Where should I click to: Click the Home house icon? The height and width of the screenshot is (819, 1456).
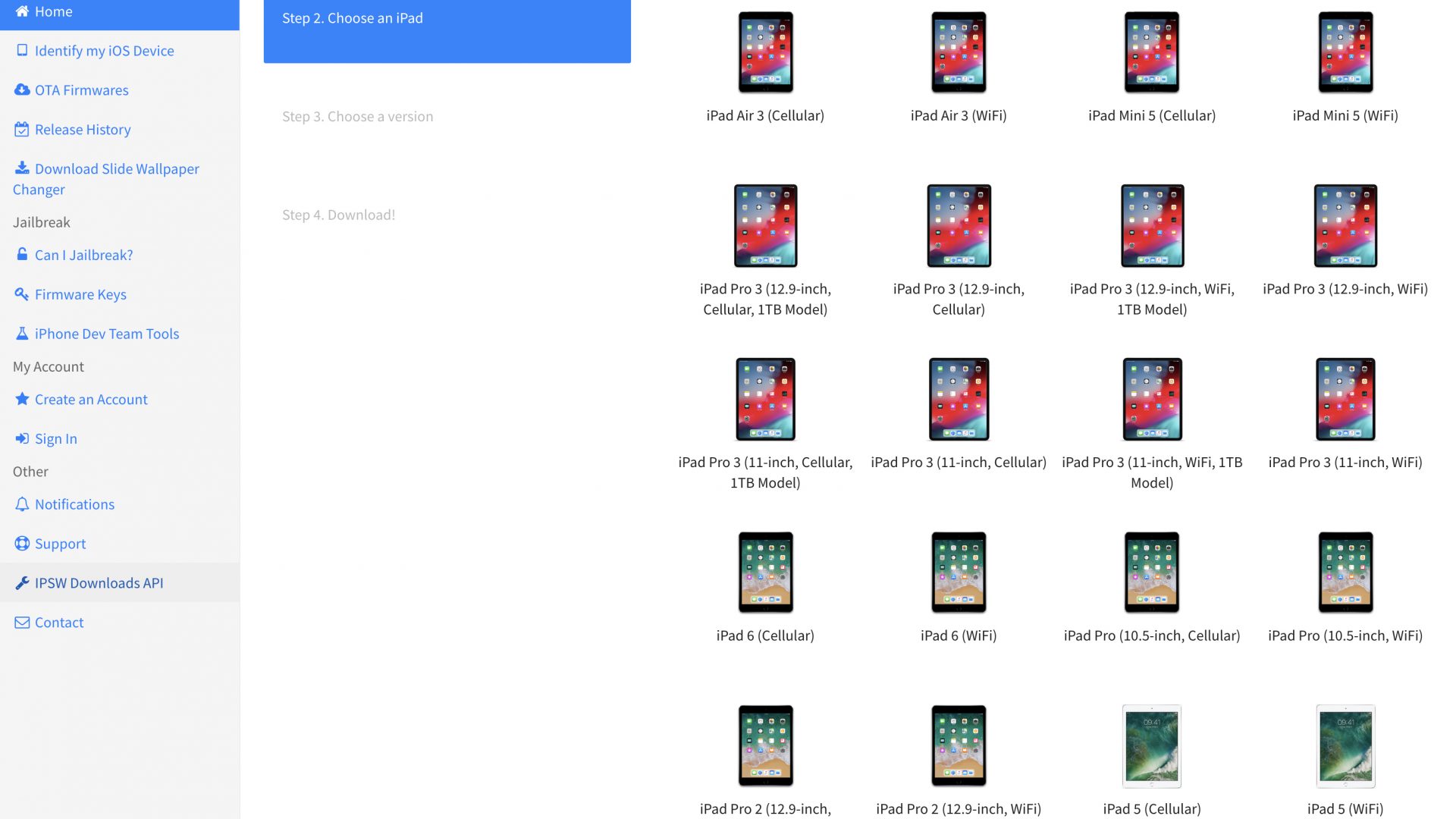coord(22,11)
